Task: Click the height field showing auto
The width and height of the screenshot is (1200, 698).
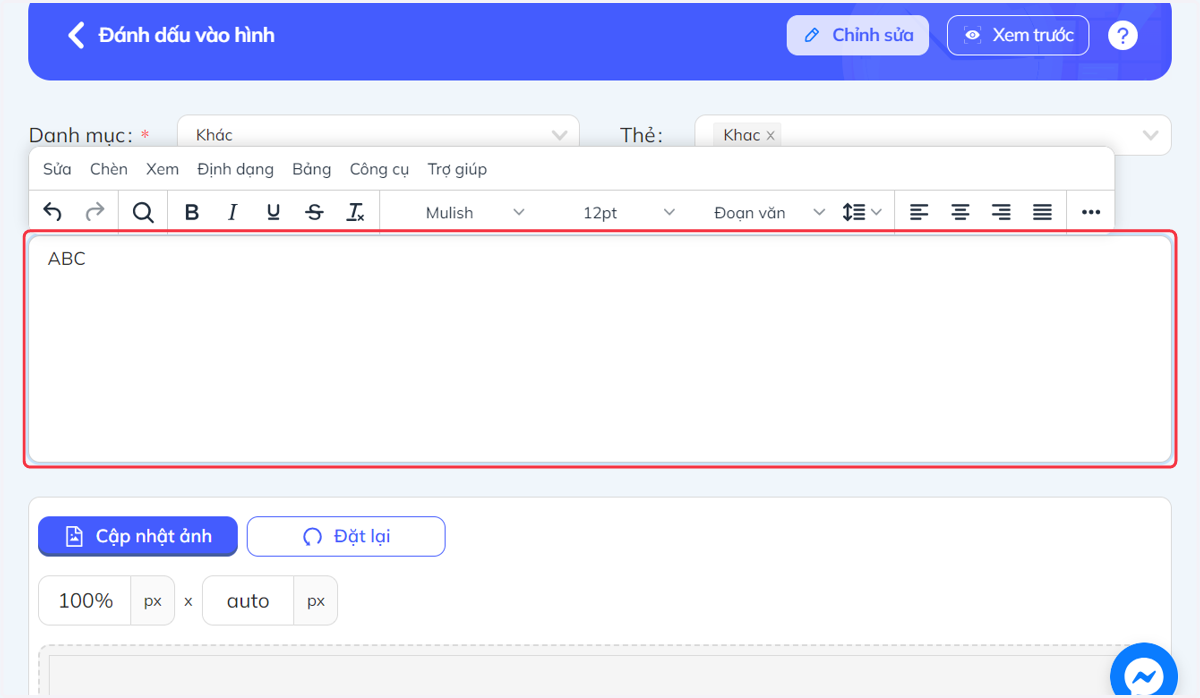Action: click(x=248, y=601)
